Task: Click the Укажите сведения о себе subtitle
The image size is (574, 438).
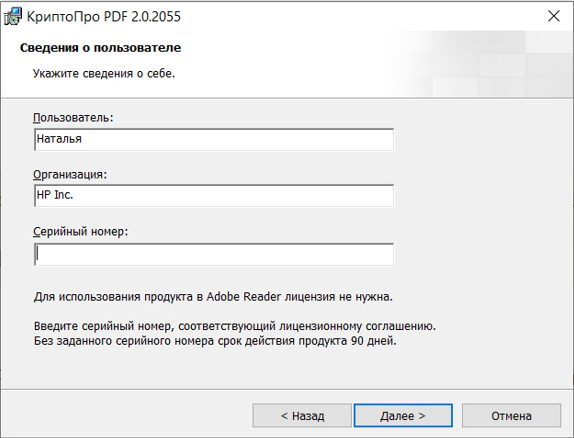Action: coord(104,74)
